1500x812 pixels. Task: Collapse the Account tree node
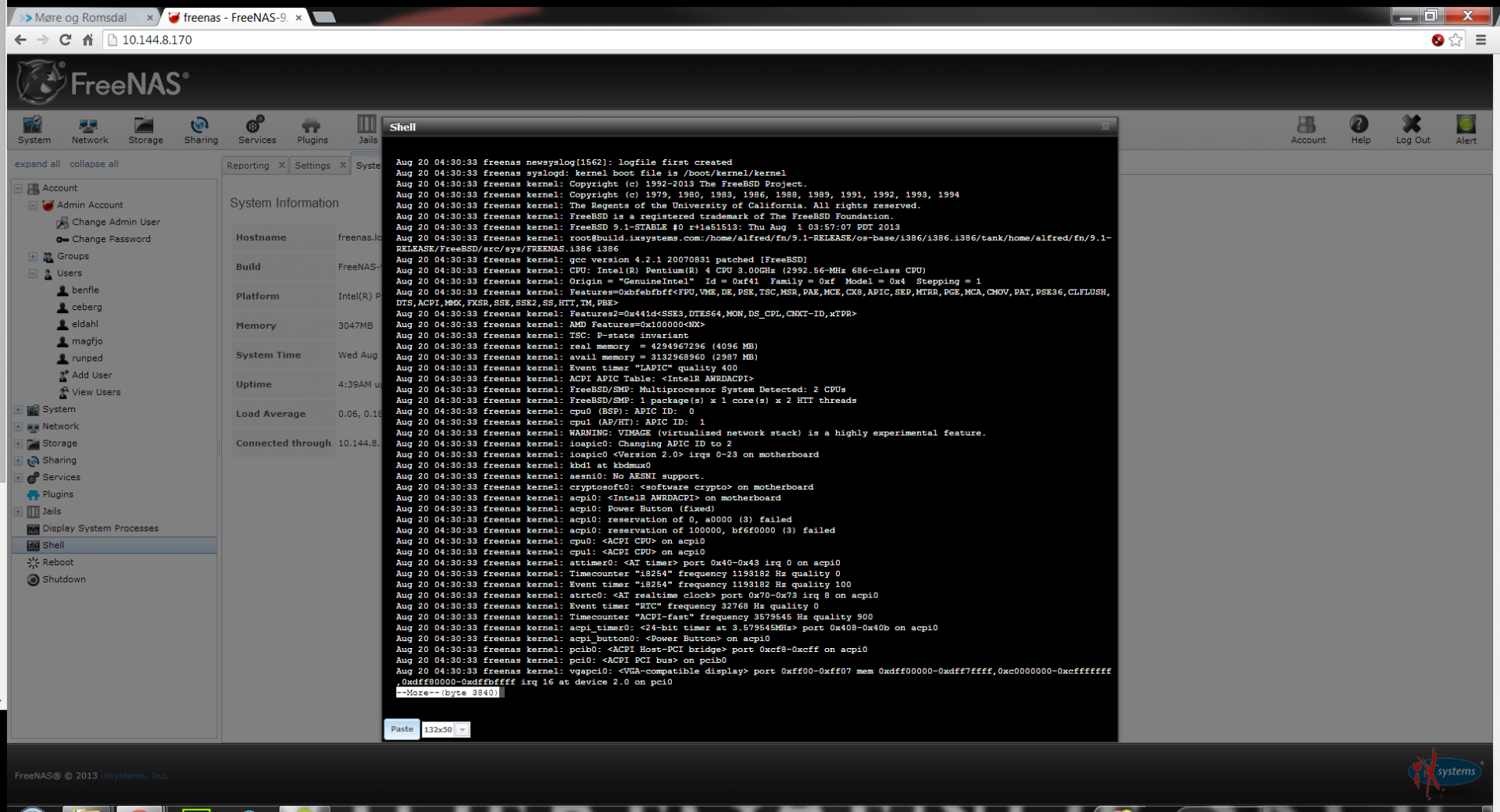point(18,188)
